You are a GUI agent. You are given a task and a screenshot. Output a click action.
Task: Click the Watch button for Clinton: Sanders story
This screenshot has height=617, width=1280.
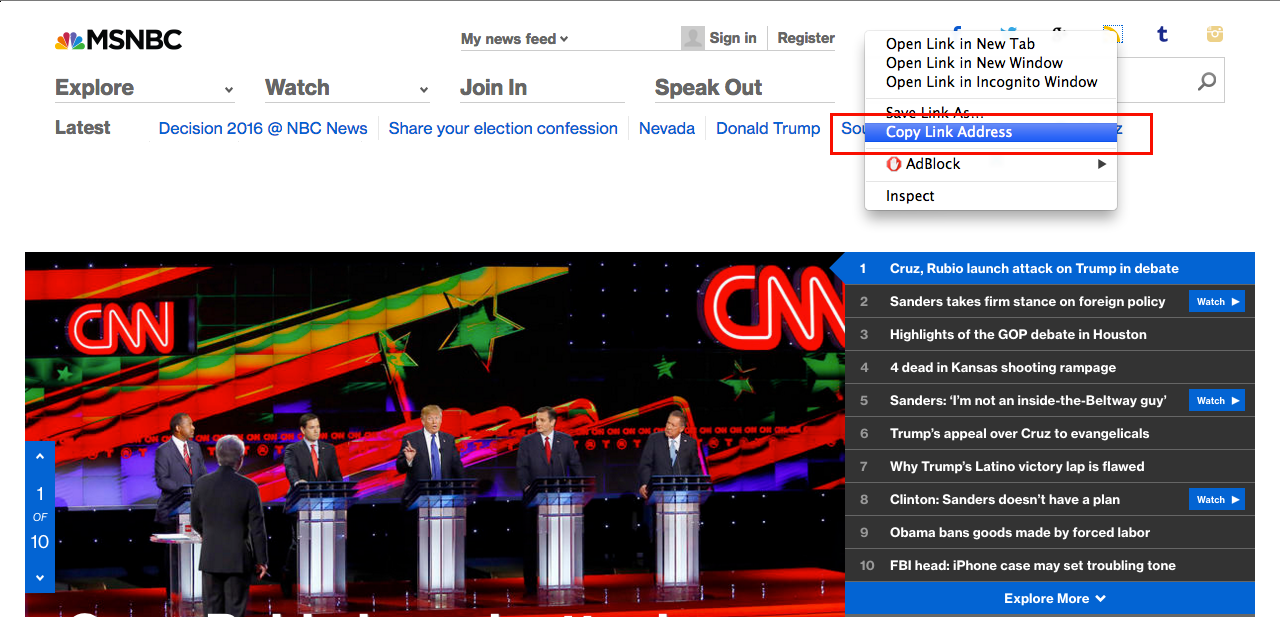pos(1216,499)
